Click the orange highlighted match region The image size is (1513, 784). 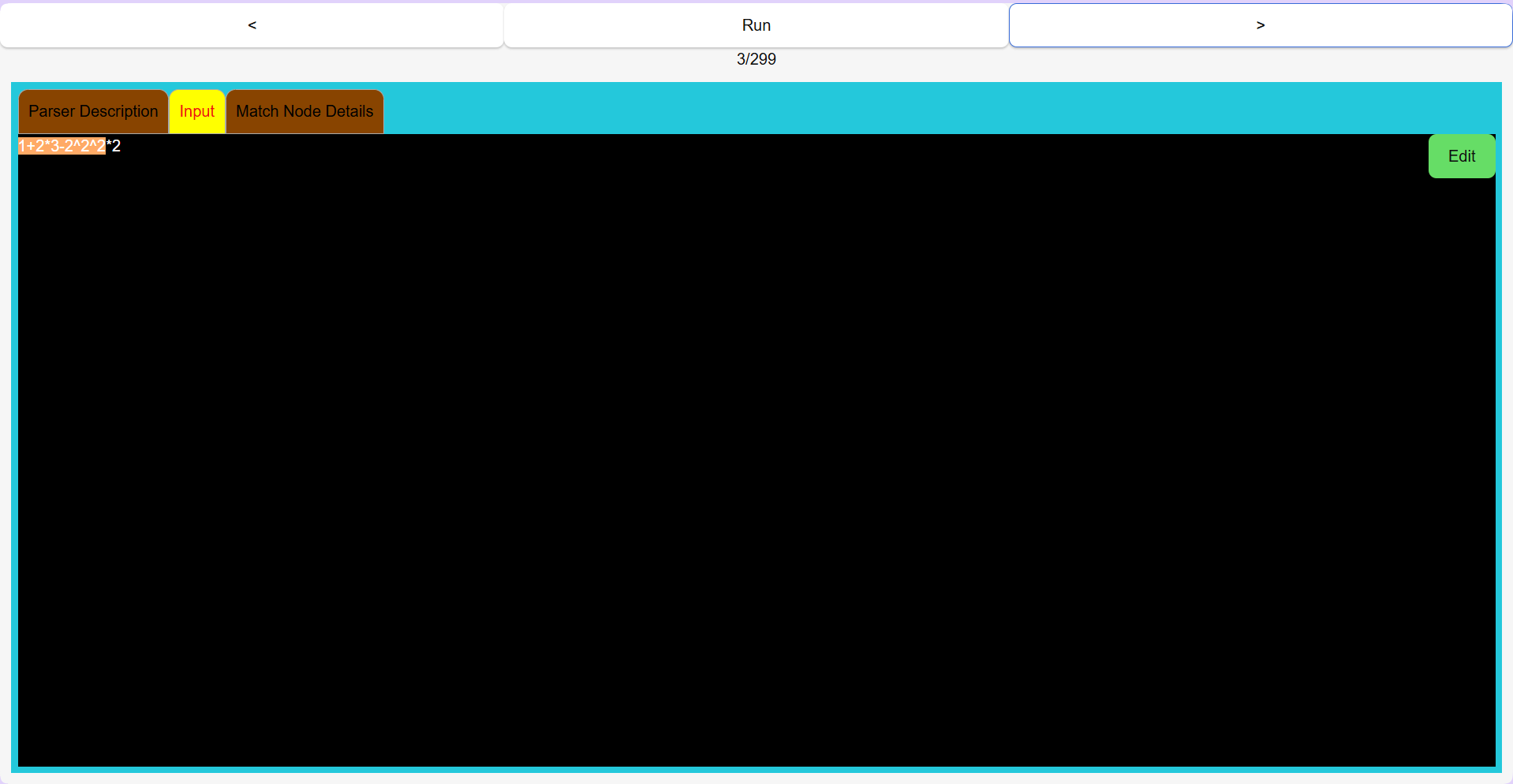click(62, 146)
